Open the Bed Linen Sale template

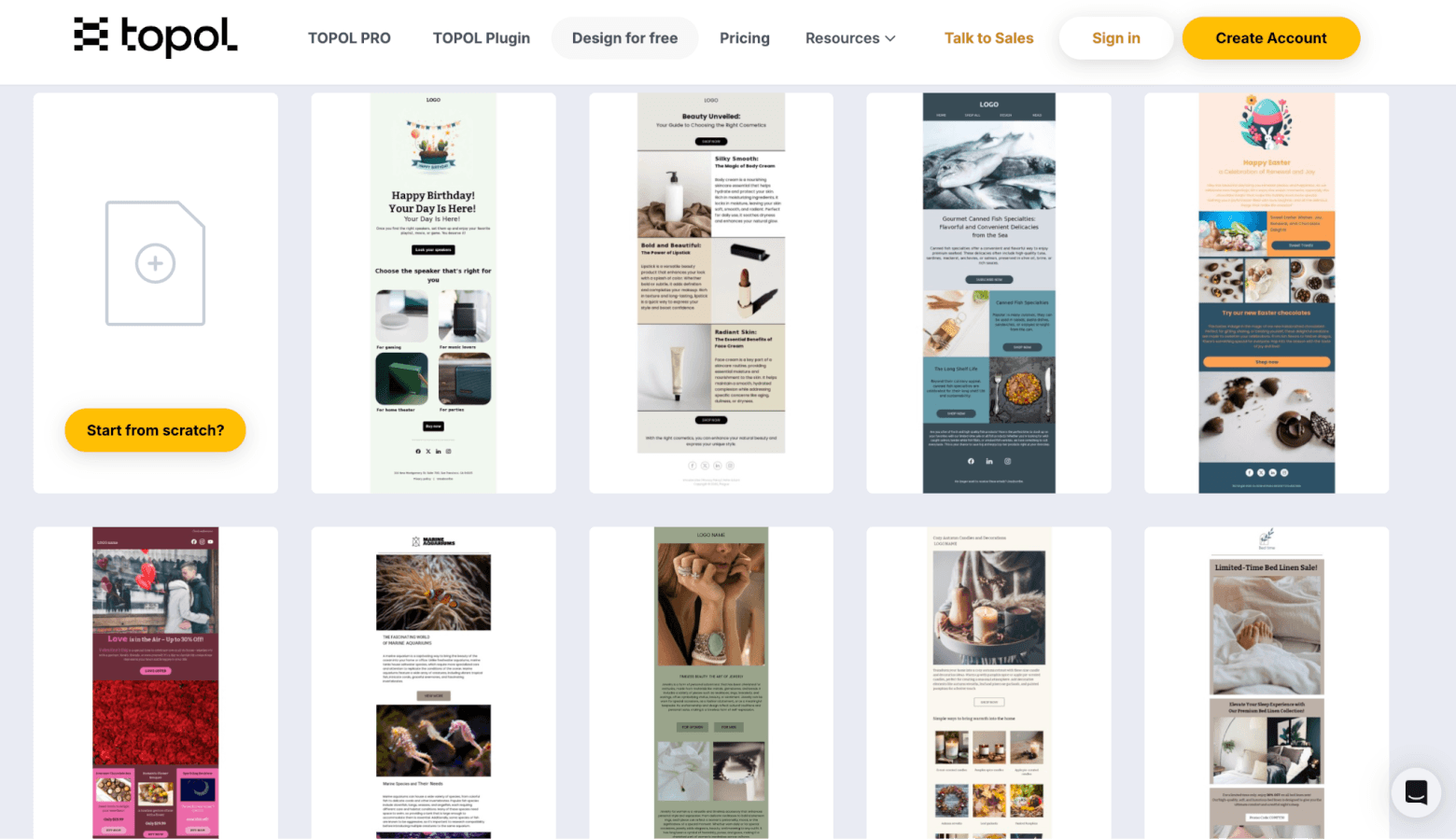[1267, 682]
